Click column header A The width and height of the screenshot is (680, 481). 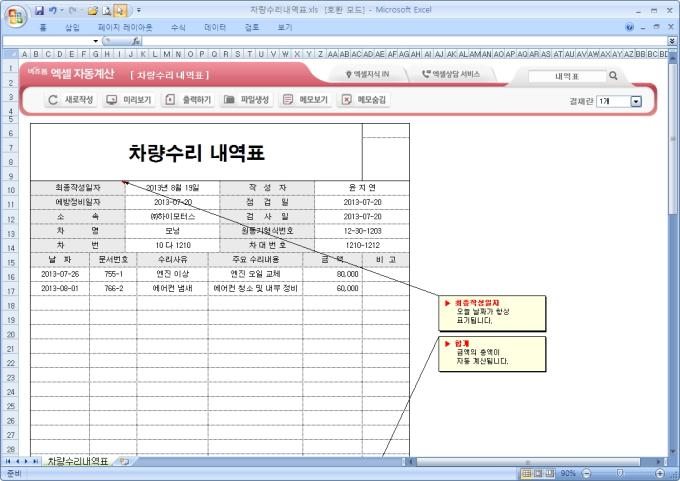25,54
